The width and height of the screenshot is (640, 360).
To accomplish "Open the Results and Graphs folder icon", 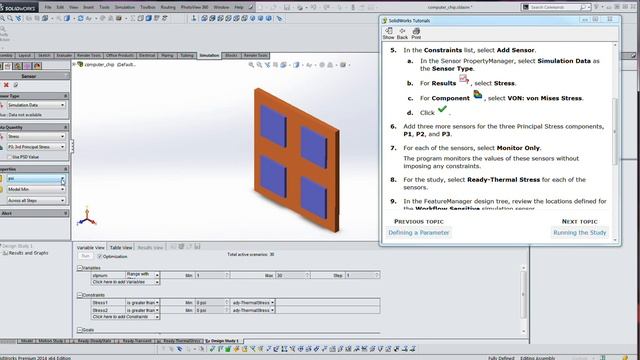I will (x=5, y=253).
